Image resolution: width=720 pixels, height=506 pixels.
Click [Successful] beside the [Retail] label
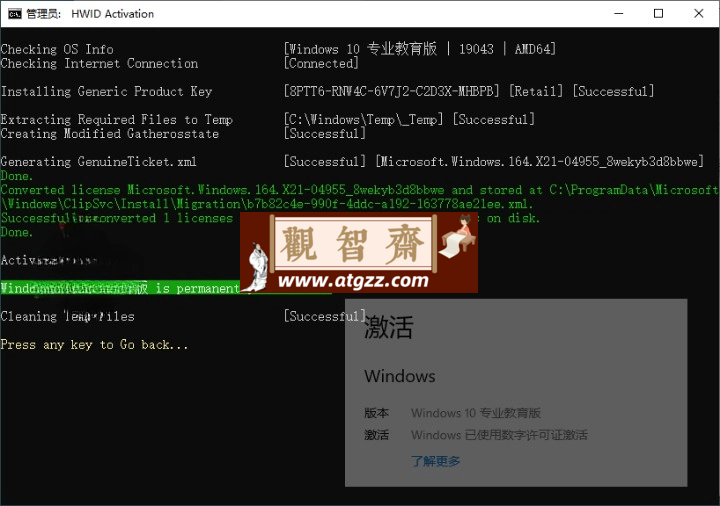click(x=613, y=91)
